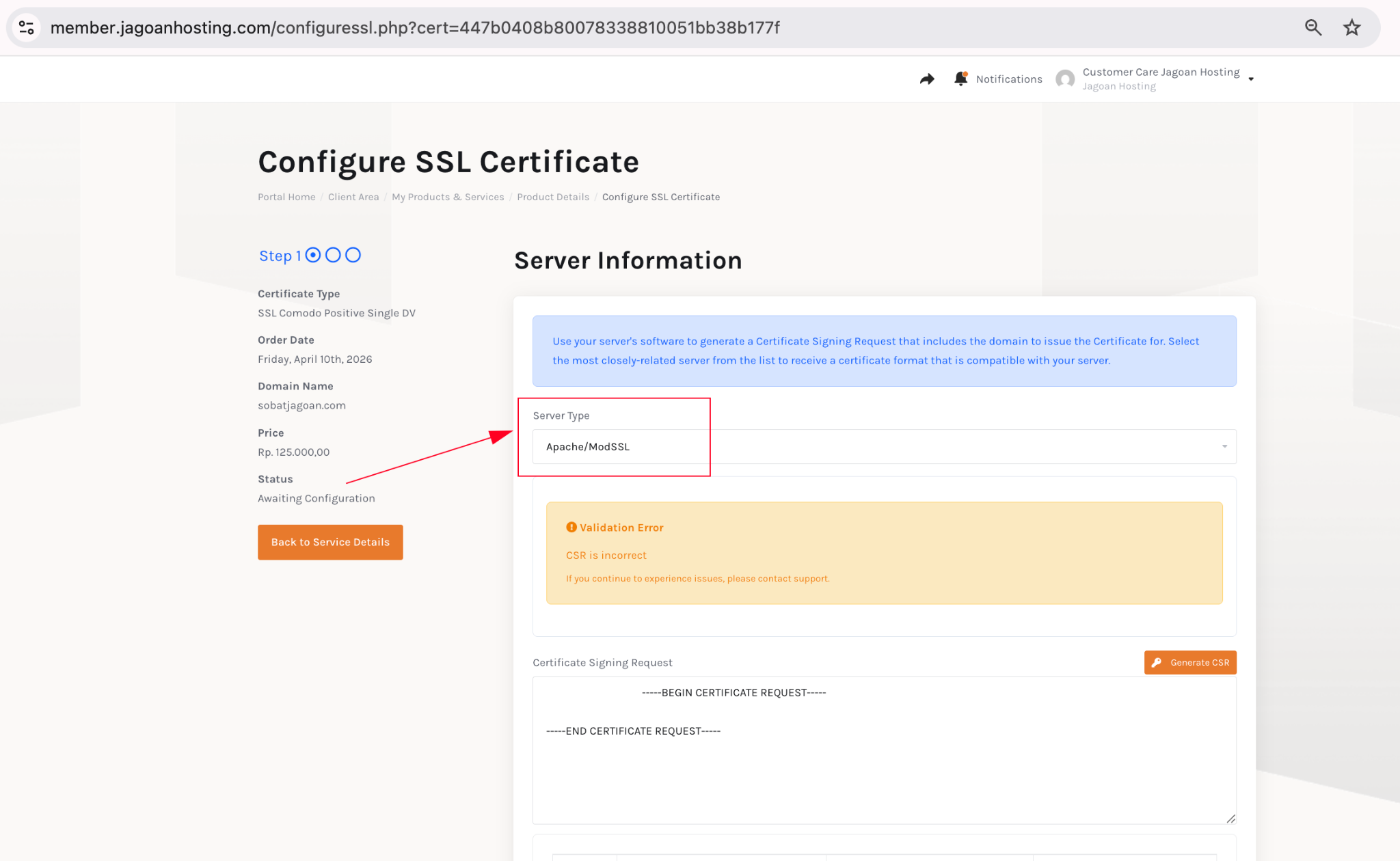Select the first step circle indicator
1400x861 pixels.
click(x=313, y=255)
